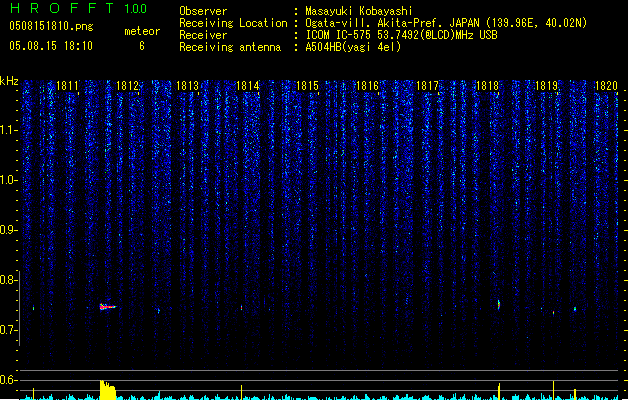Select the ICOM IC-575 receiver description

pyautogui.click(x=402, y=35)
